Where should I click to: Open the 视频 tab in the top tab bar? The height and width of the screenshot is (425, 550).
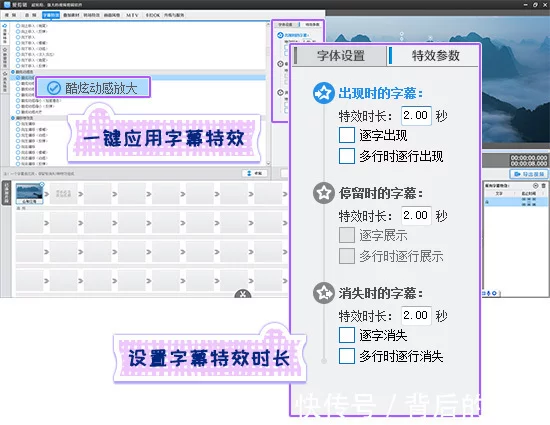[11, 15]
